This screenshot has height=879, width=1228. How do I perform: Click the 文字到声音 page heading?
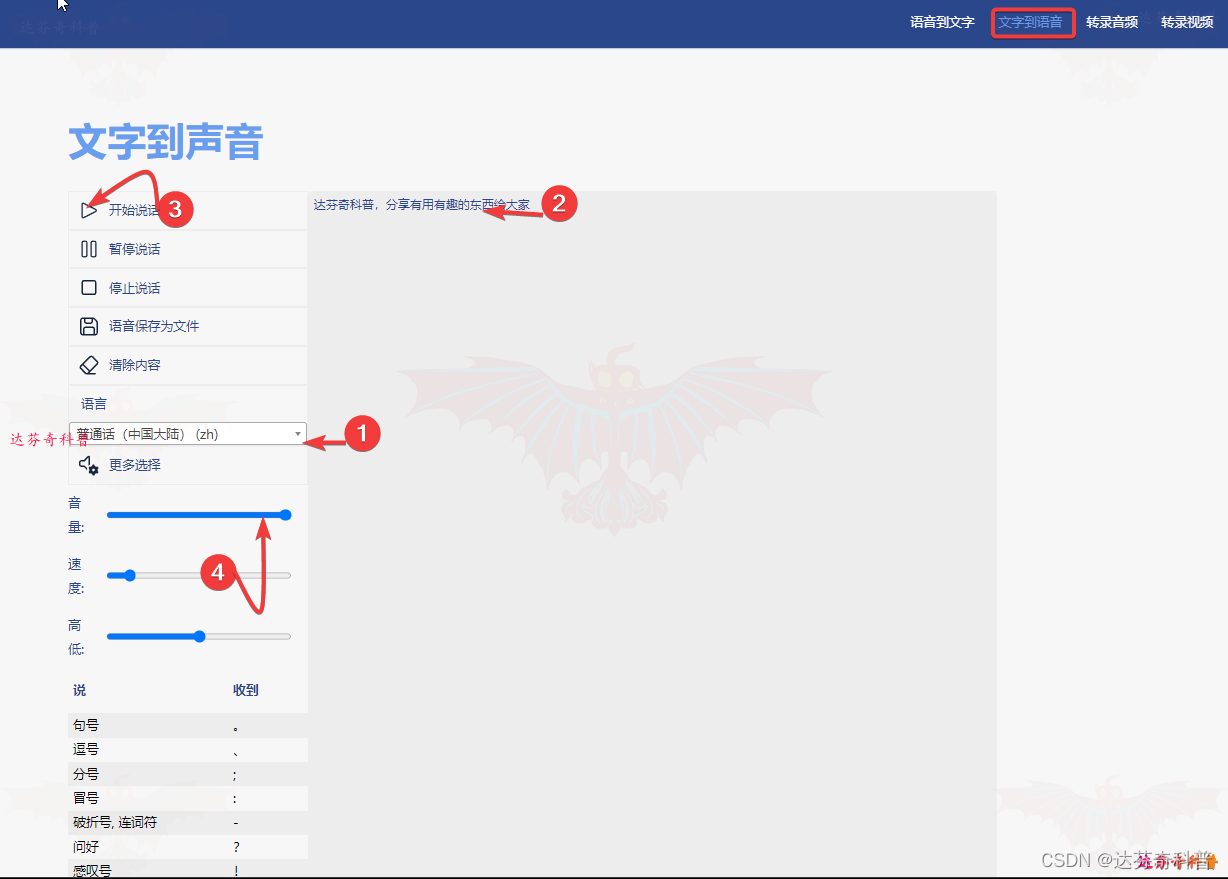tap(165, 143)
